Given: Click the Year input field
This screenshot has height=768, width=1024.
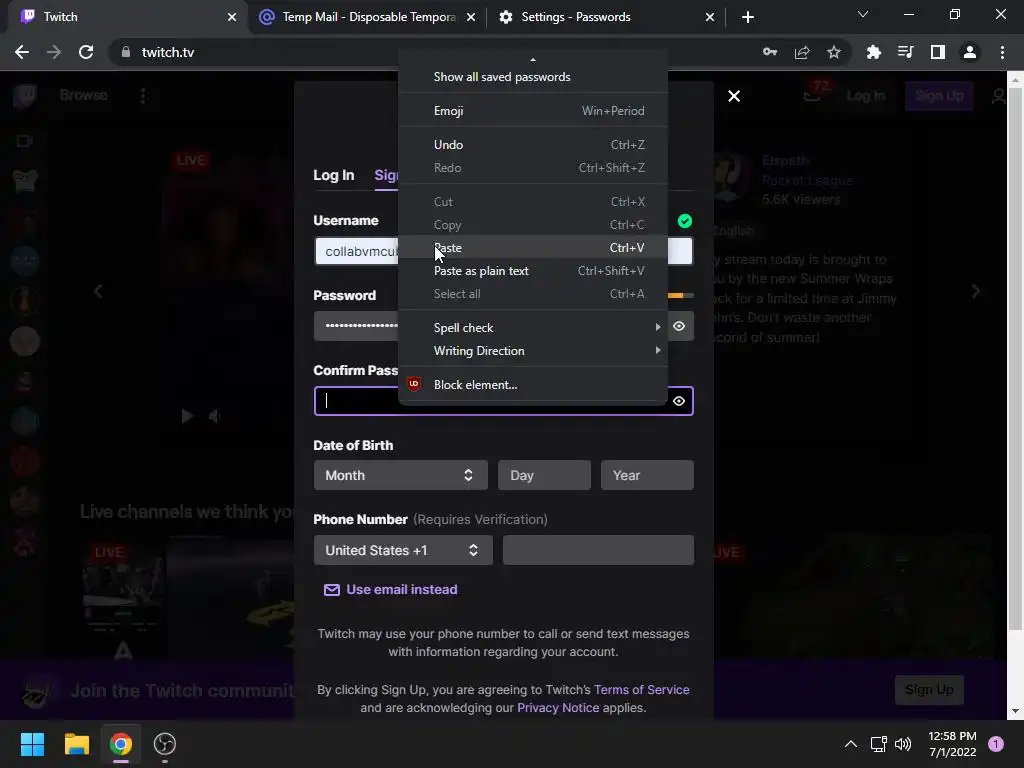Looking at the screenshot, I should coord(647,475).
